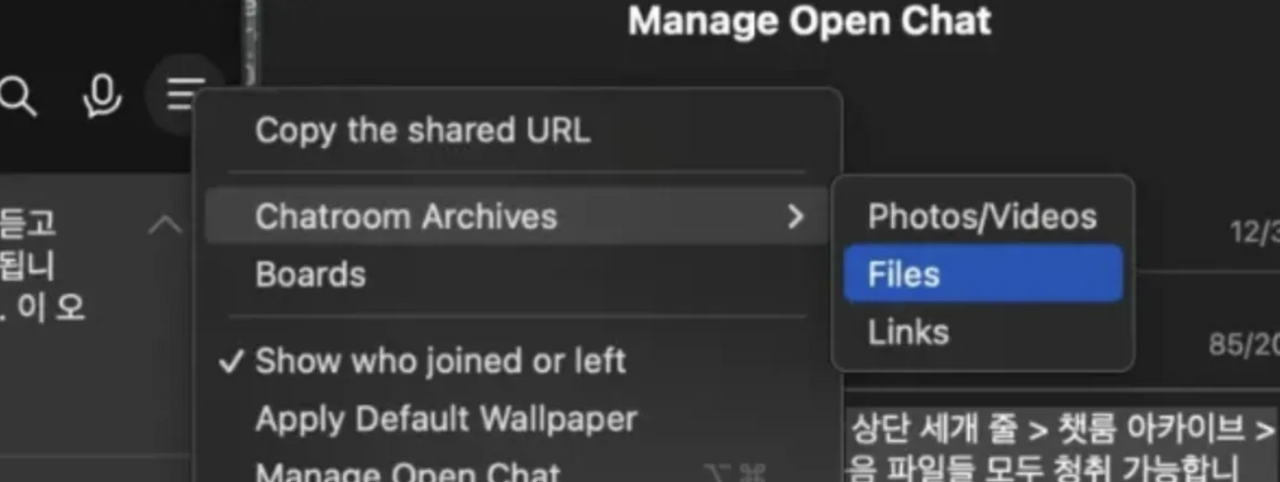
Task: Open the highlighted Files submenu item
Action: click(x=983, y=274)
